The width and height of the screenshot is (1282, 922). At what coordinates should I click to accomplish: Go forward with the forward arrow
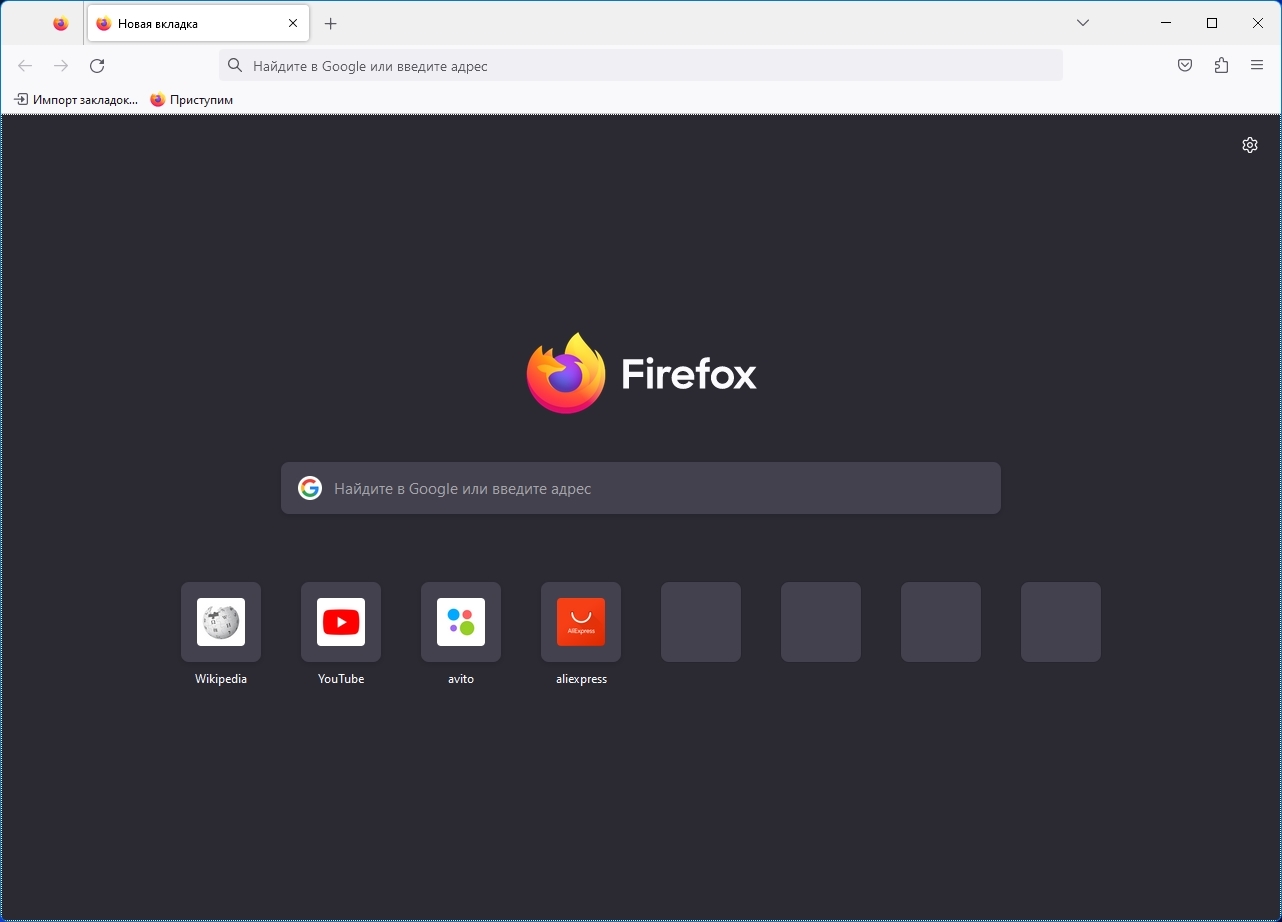(x=61, y=66)
